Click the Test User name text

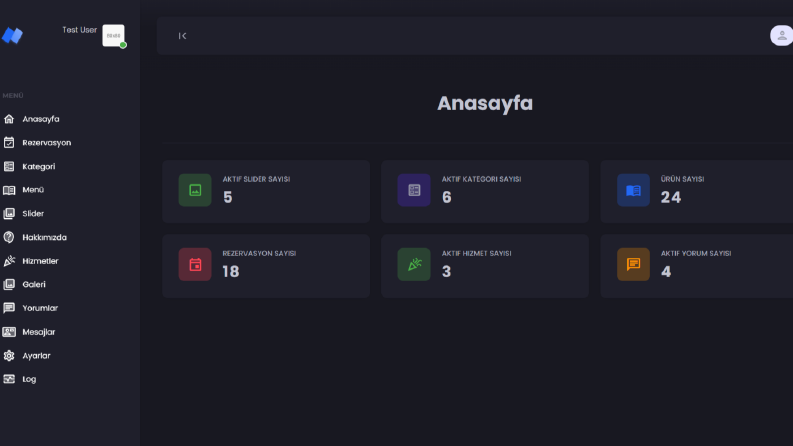[79, 30]
